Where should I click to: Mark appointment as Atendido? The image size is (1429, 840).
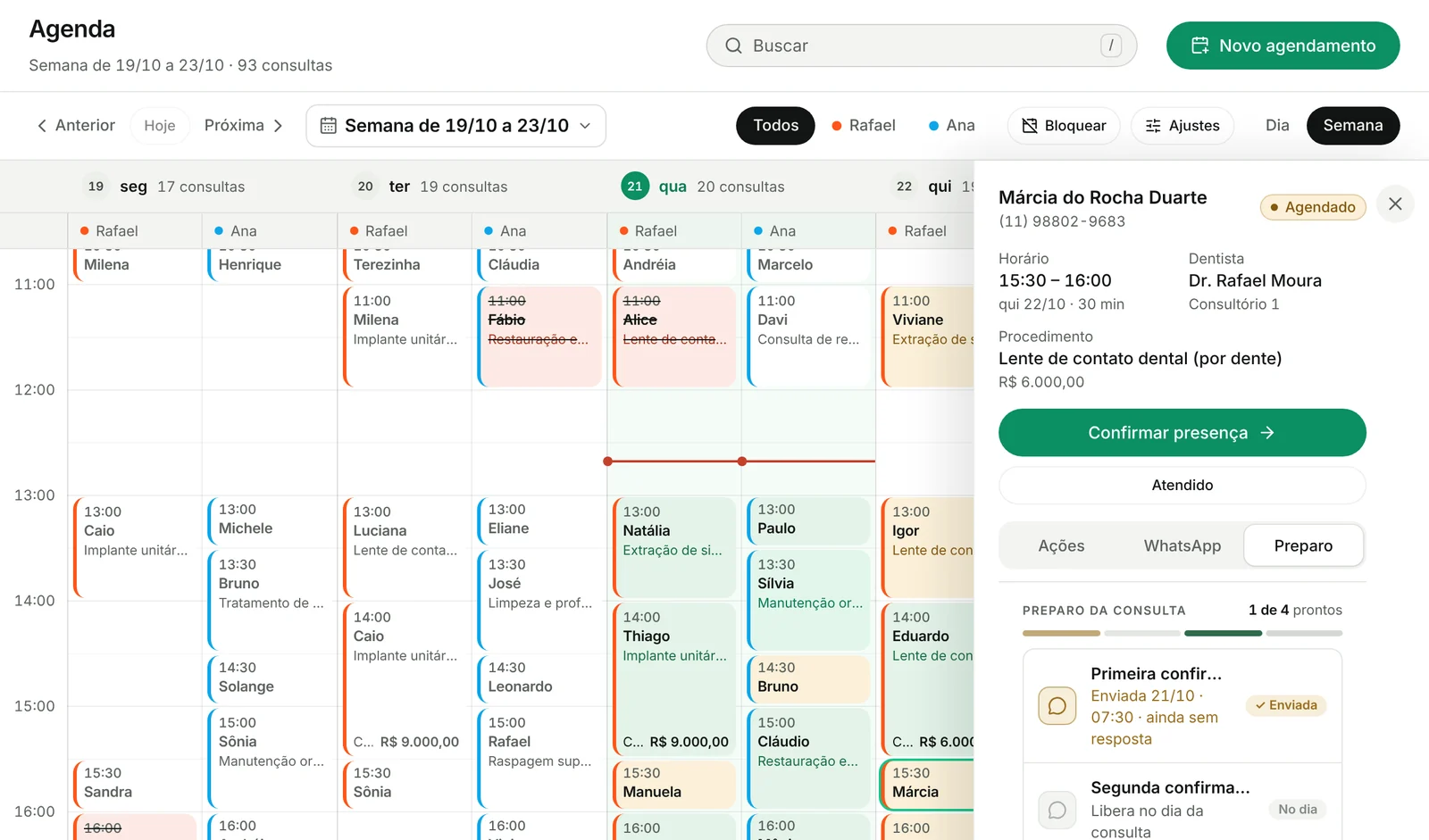click(x=1182, y=485)
